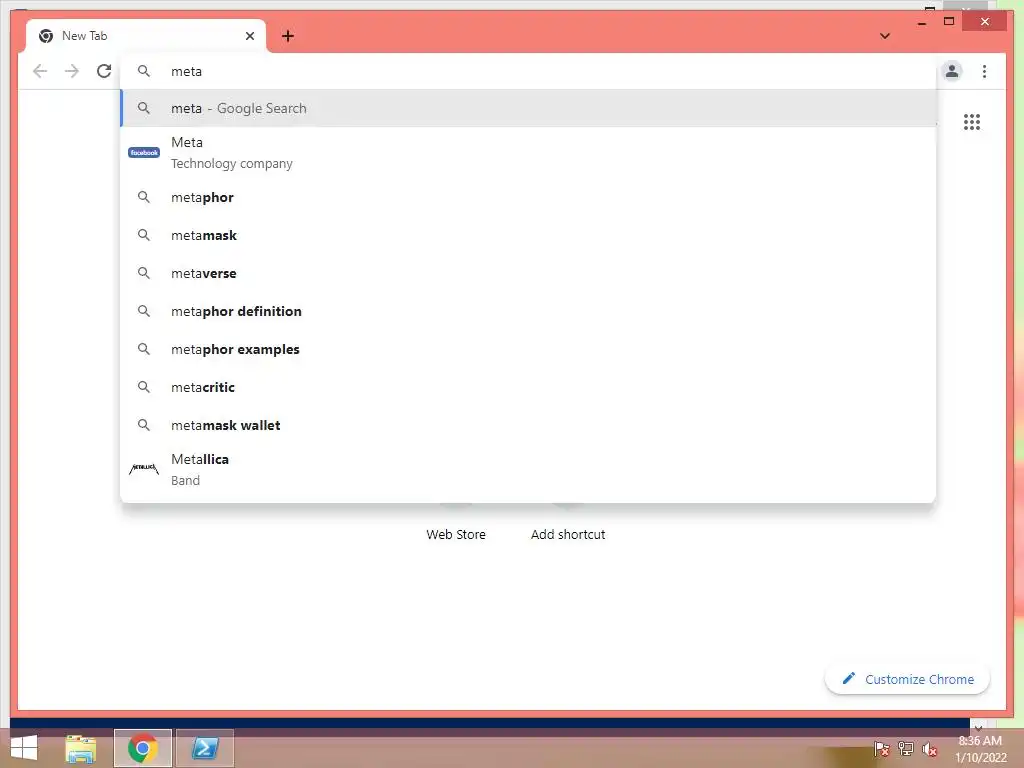Open the Google apps grid
The image size is (1024, 768).
coord(972,122)
